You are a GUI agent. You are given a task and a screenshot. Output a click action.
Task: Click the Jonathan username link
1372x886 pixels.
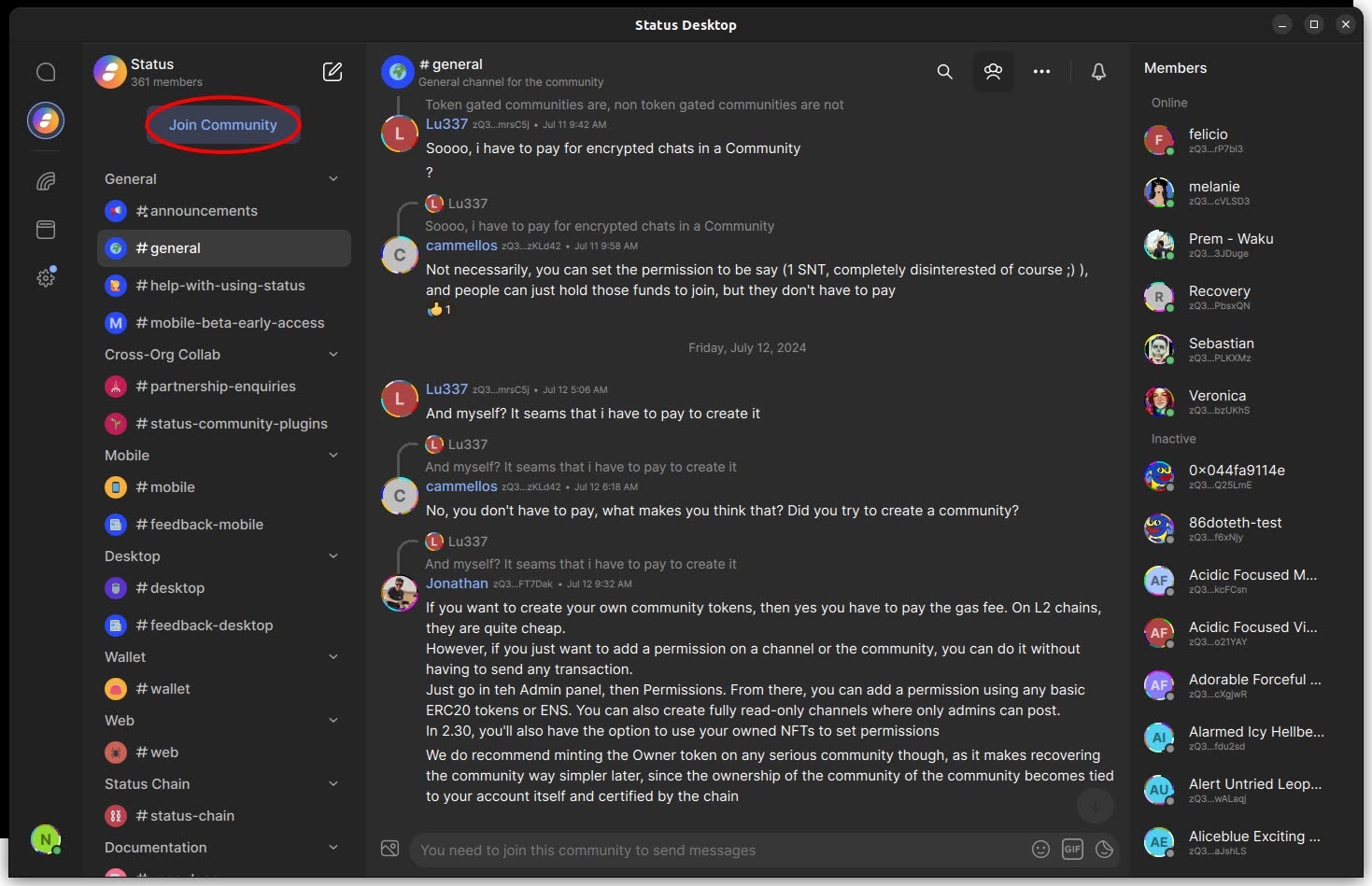457,584
